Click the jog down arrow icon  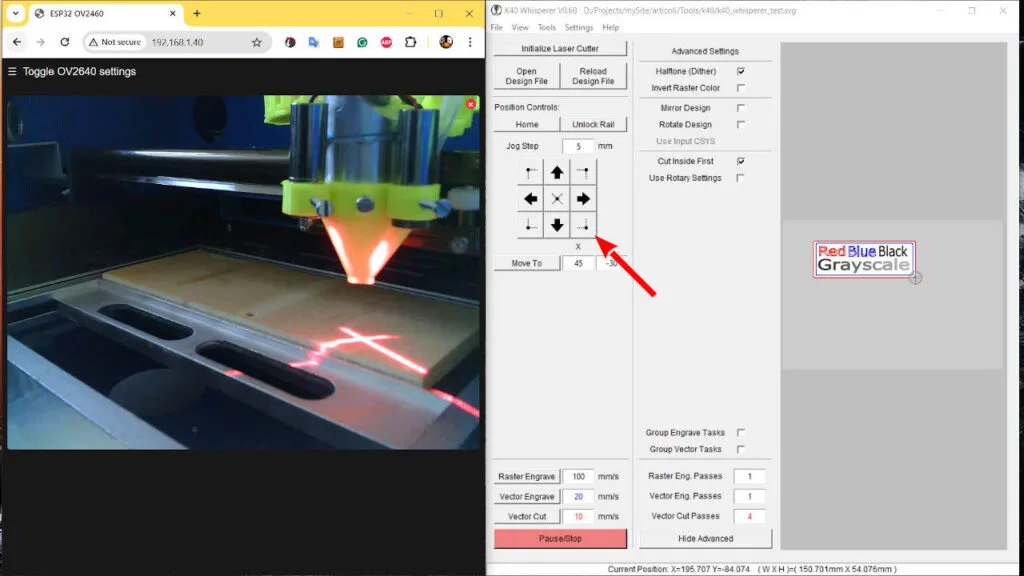pyautogui.click(x=559, y=224)
